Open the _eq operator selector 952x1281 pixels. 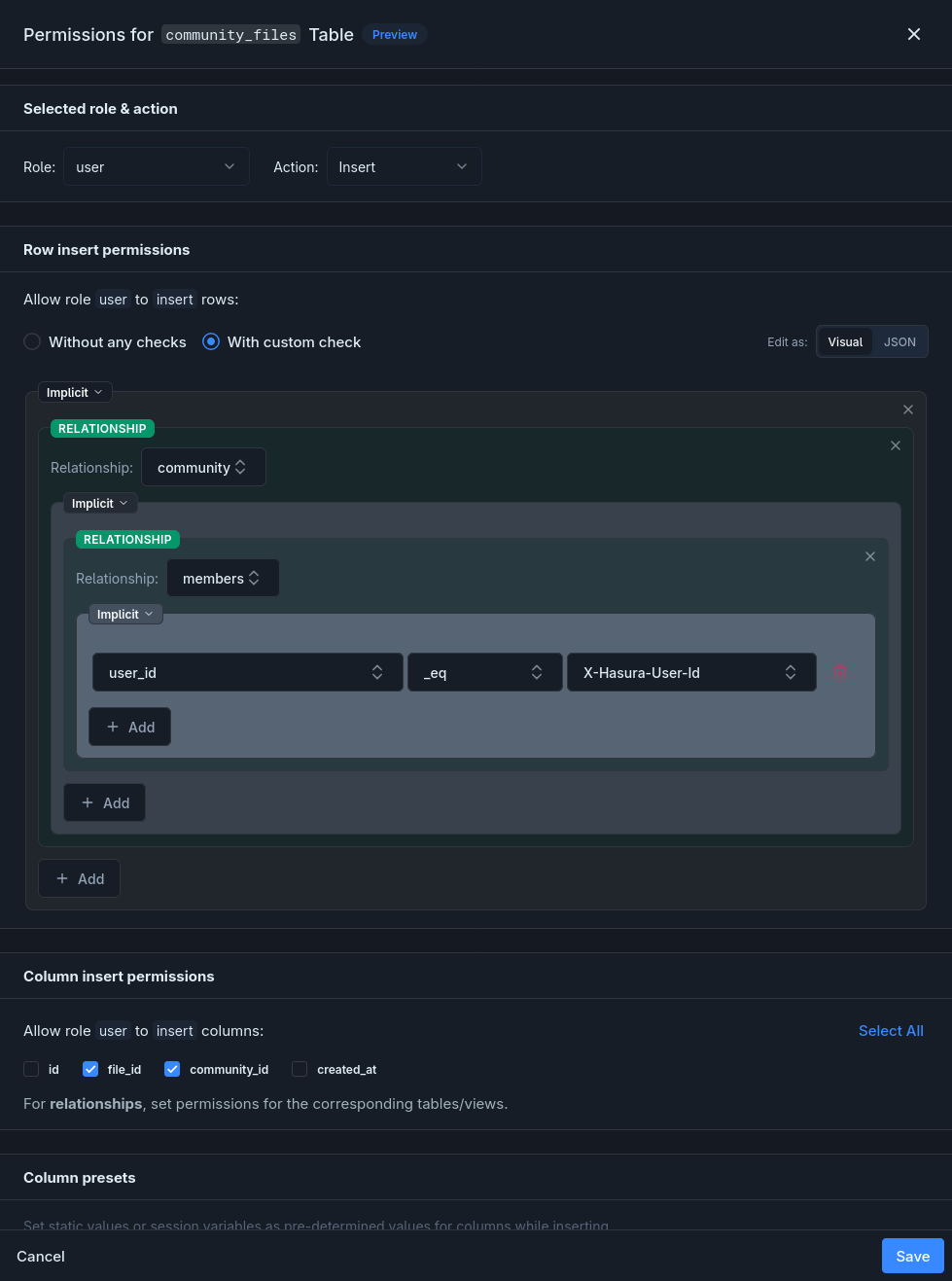[485, 672]
